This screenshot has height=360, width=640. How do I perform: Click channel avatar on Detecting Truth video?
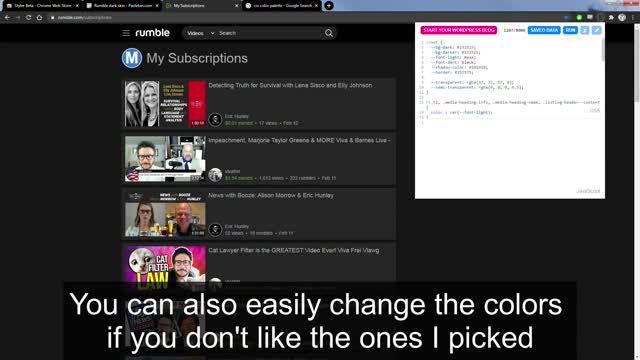click(215, 120)
